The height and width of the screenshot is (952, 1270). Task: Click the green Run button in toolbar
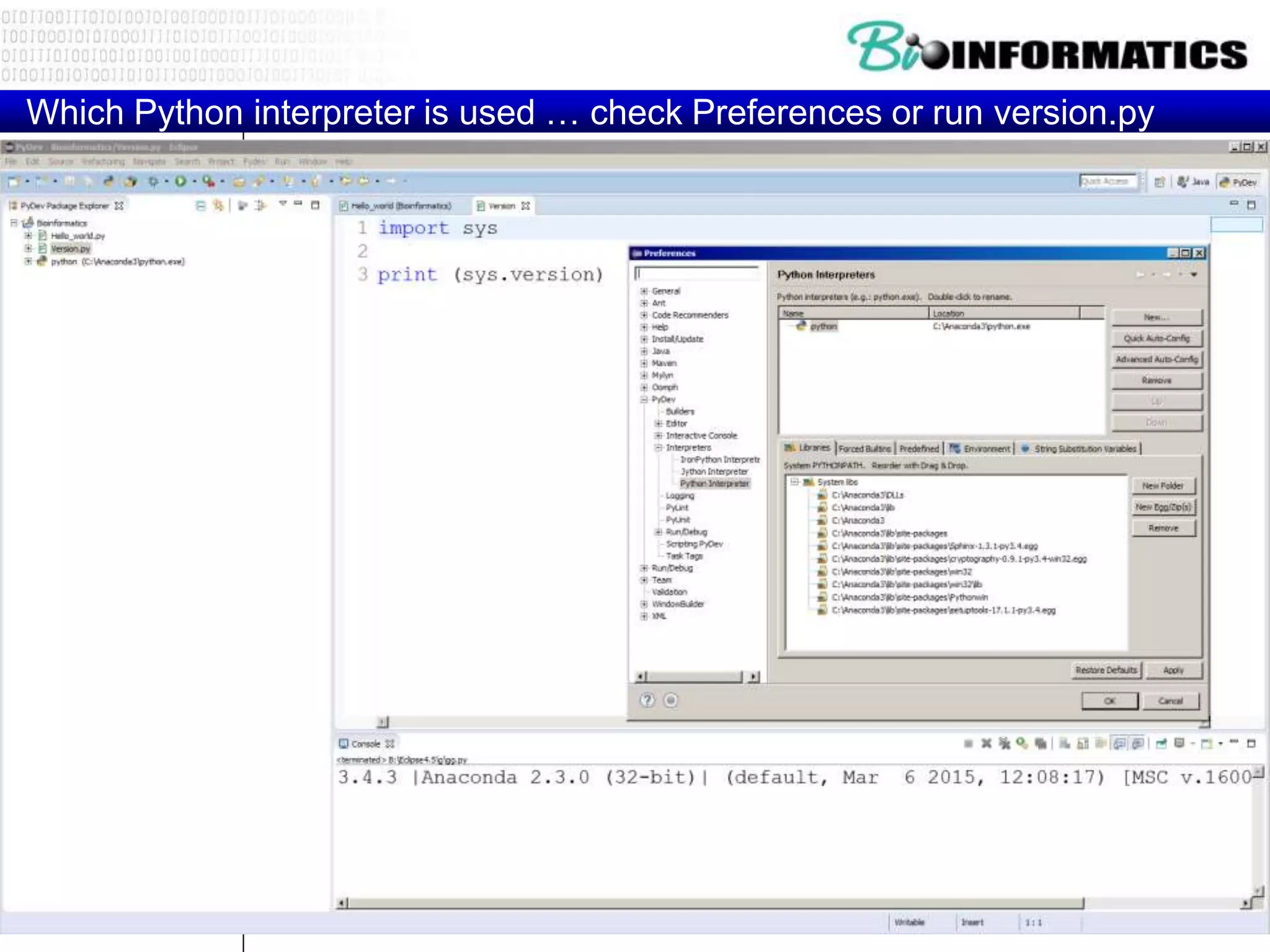(180, 181)
